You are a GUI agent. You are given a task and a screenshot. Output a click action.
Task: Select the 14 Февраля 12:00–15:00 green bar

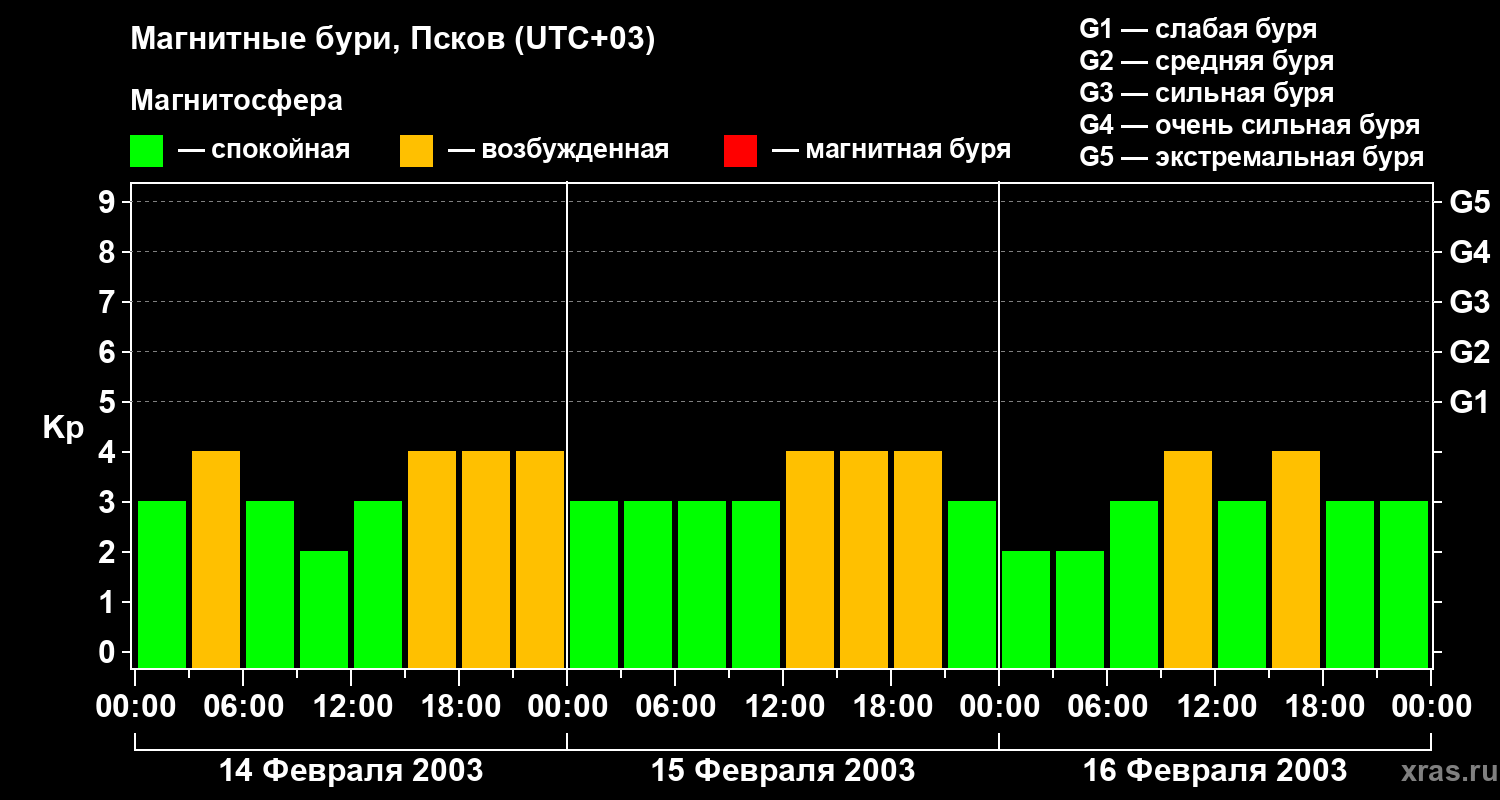pyautogui.click(x=378, y=584)
